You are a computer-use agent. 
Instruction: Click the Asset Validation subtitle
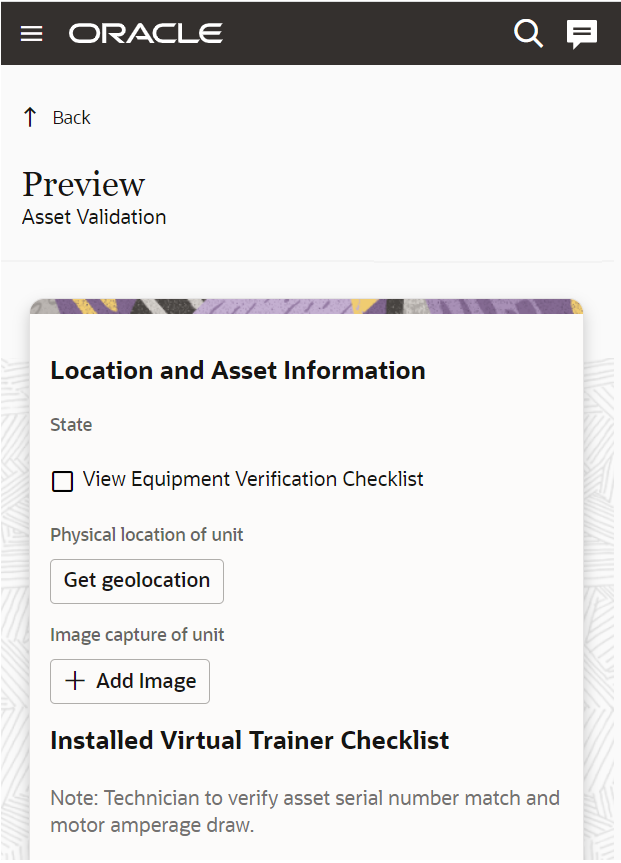[94, 217]
